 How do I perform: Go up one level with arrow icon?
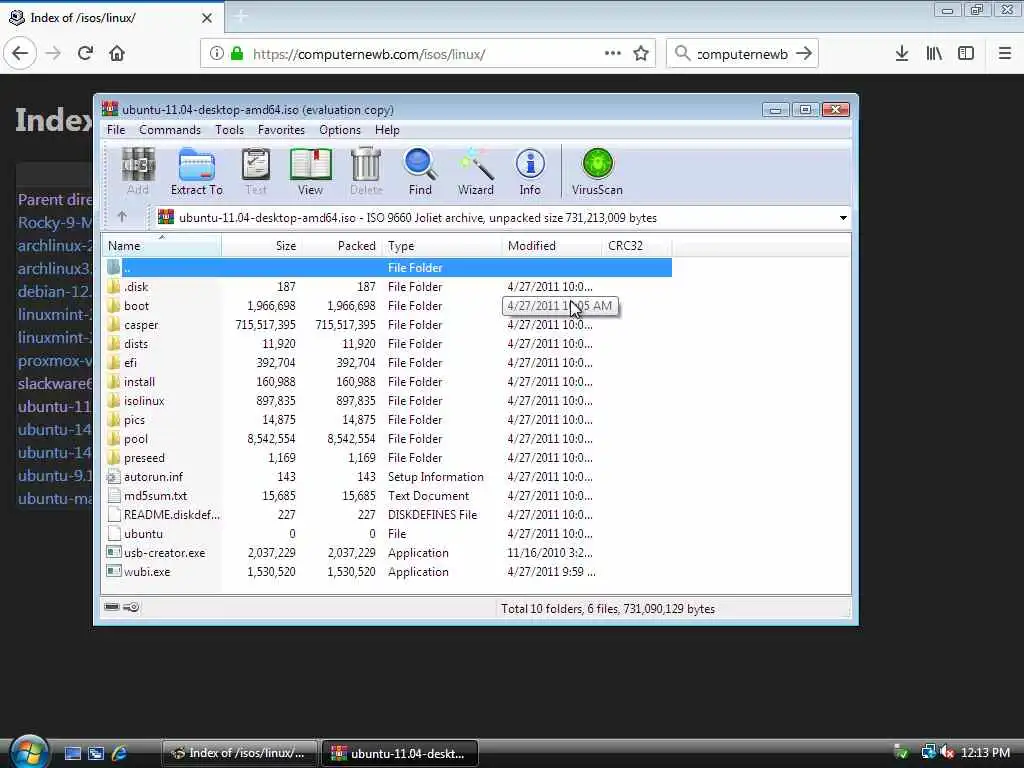pyautogui.click(x=122, y=217)
